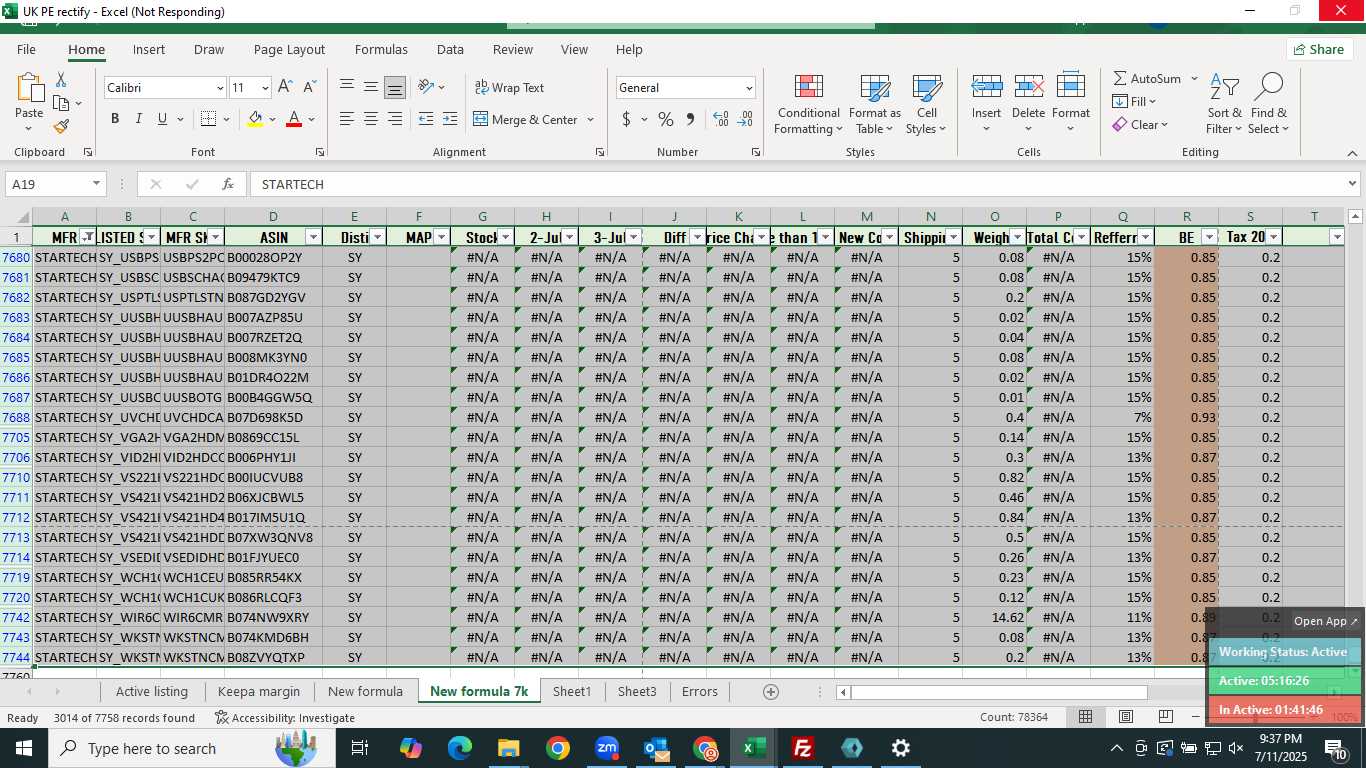Image resolution: width=1366 pixels, height=768 pixels.
Task: Click the Orientation icon
Action: [426, 87]
